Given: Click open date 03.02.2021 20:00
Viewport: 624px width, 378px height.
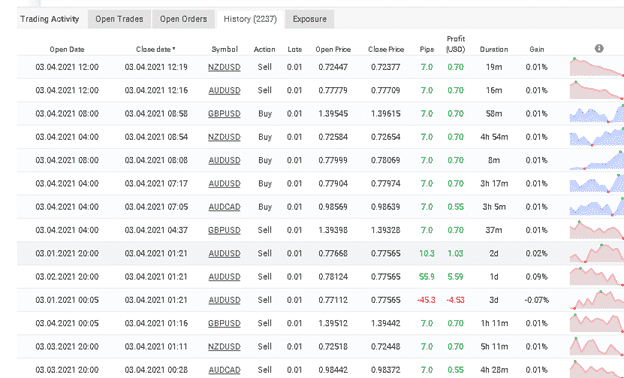Looking at the screenshot, I should click(x=67, y=277).
